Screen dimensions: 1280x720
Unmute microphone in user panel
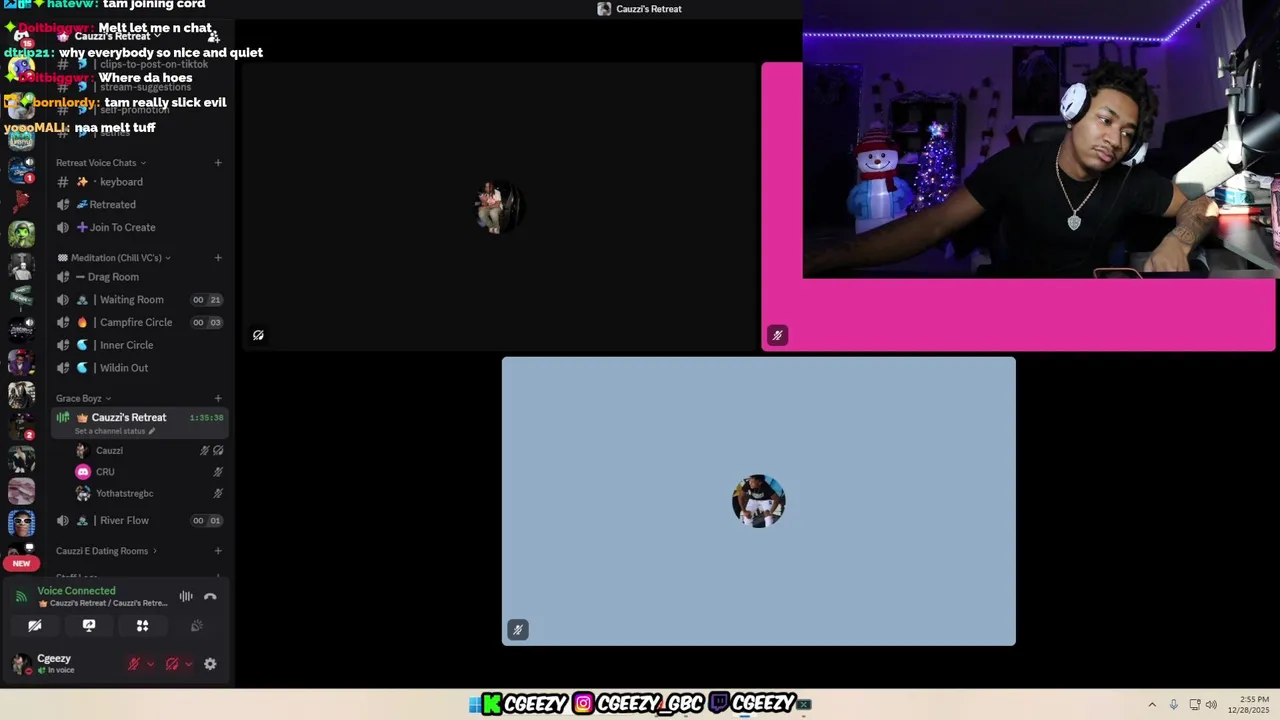(134, 664)
